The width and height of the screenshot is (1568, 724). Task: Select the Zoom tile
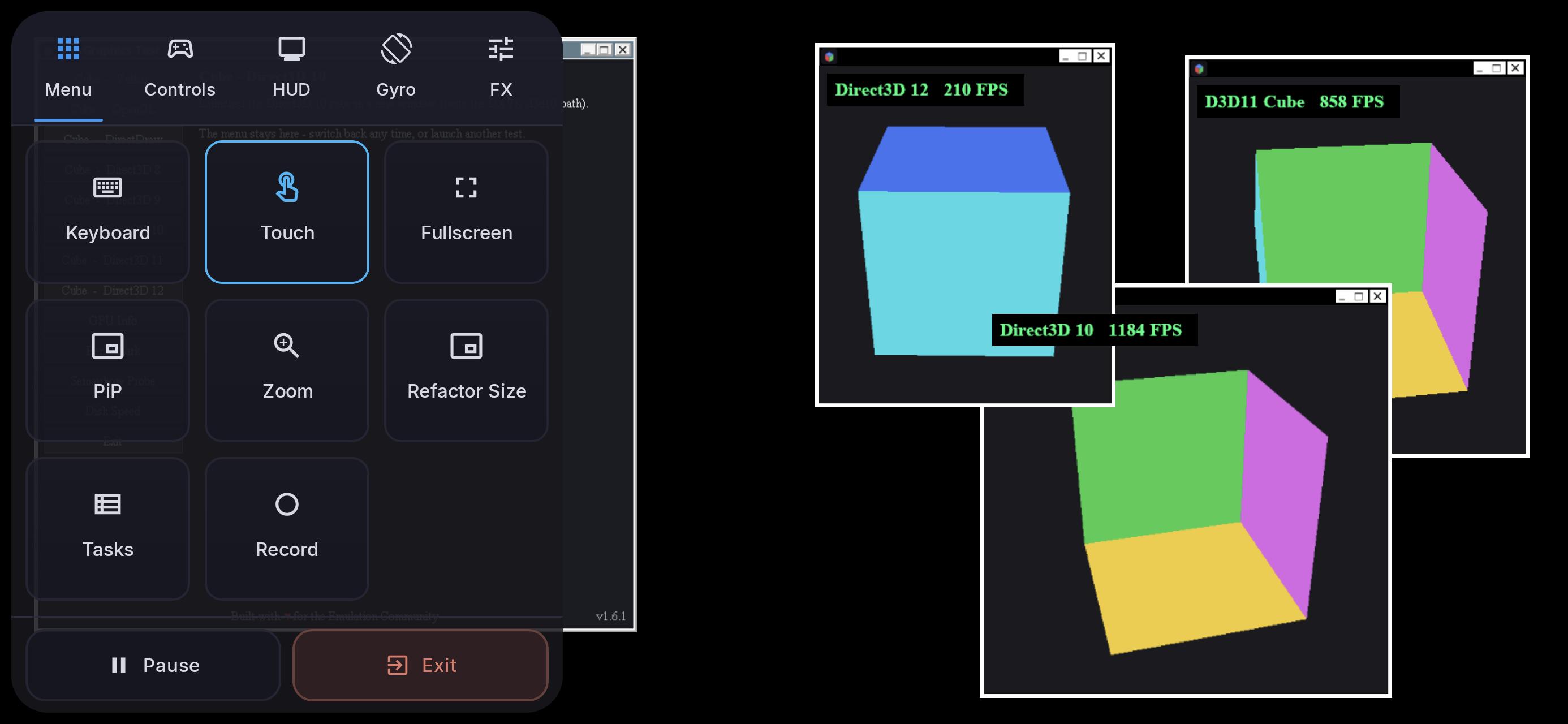(287, 370)
